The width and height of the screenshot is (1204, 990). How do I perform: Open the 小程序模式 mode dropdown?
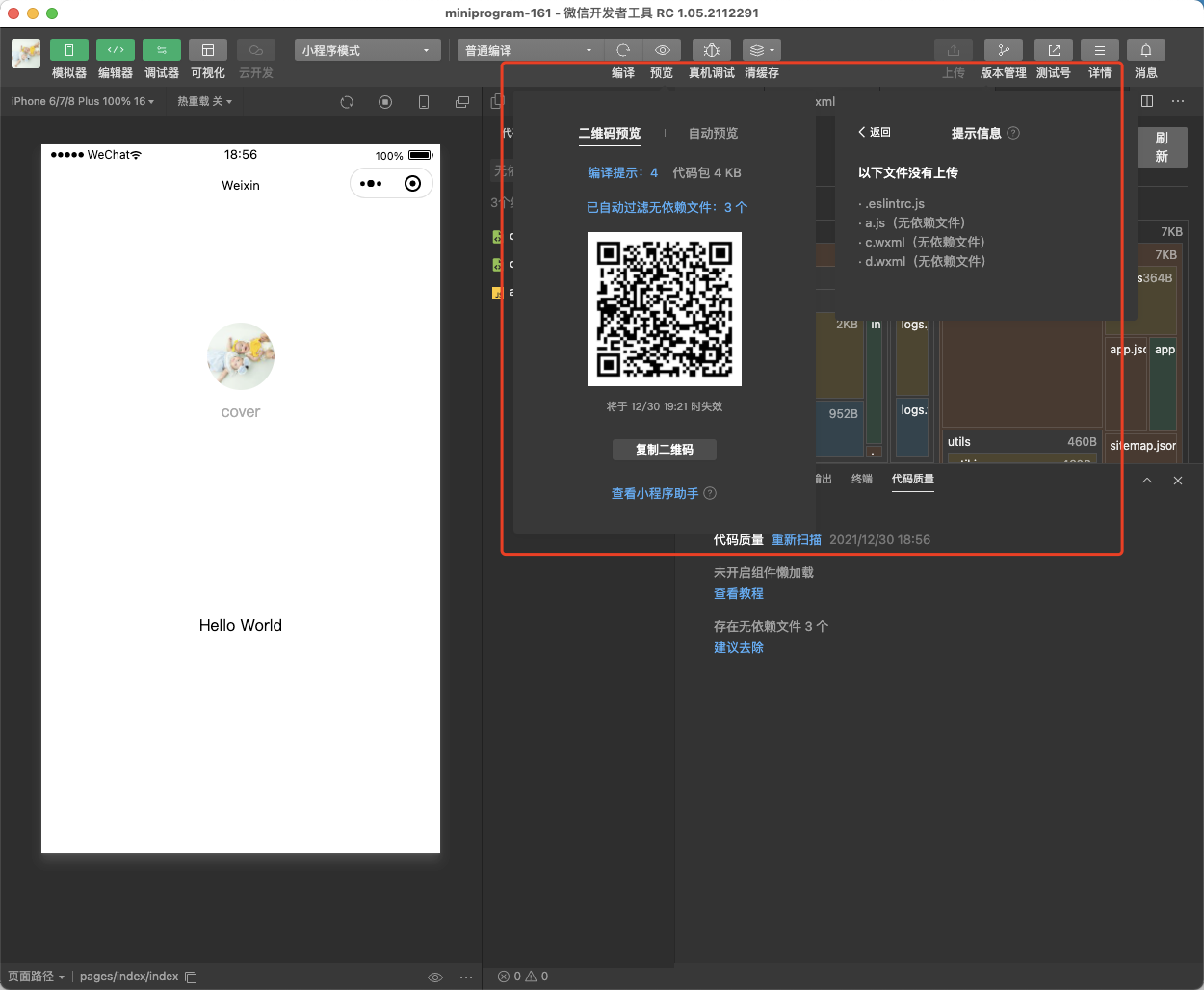(x=367, y=50)
